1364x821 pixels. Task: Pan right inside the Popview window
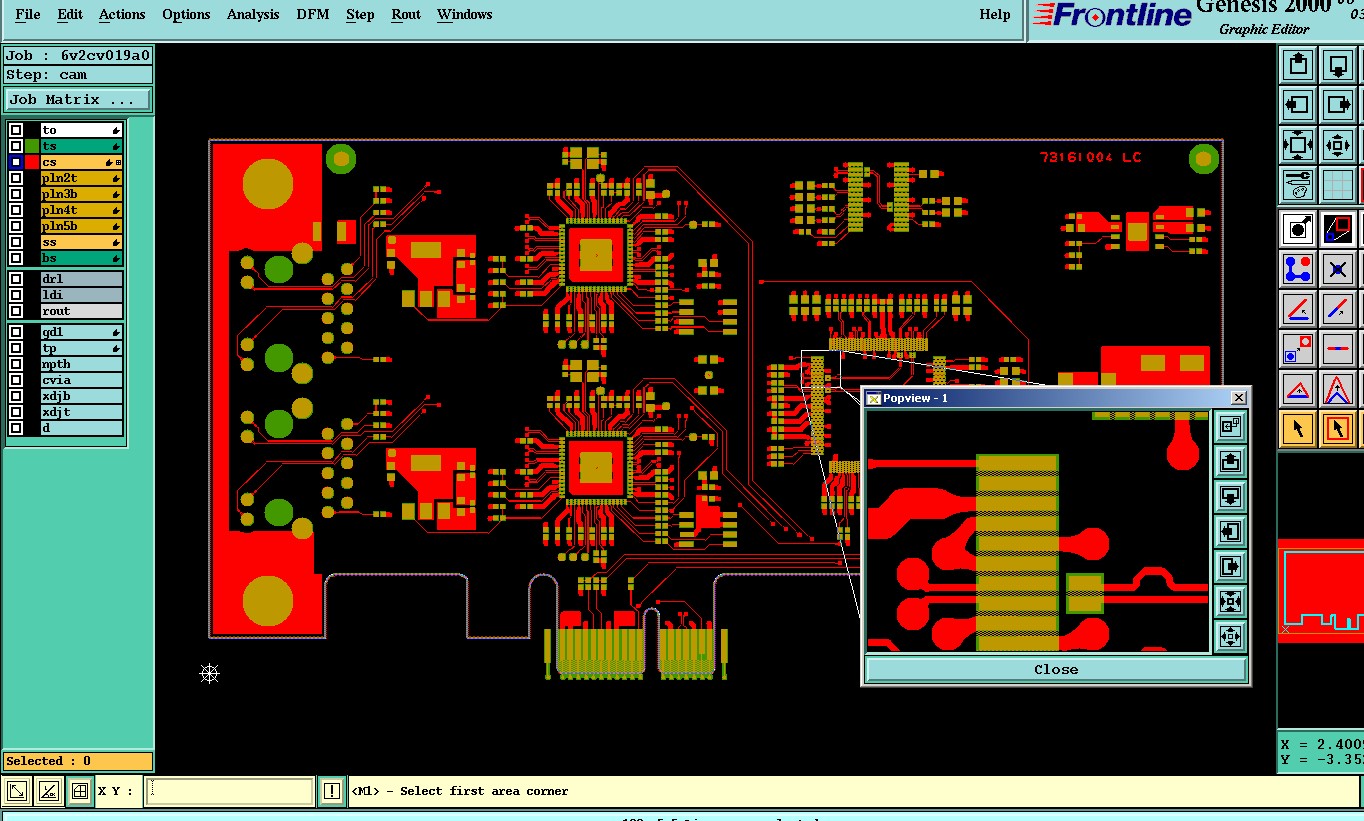1230,566
